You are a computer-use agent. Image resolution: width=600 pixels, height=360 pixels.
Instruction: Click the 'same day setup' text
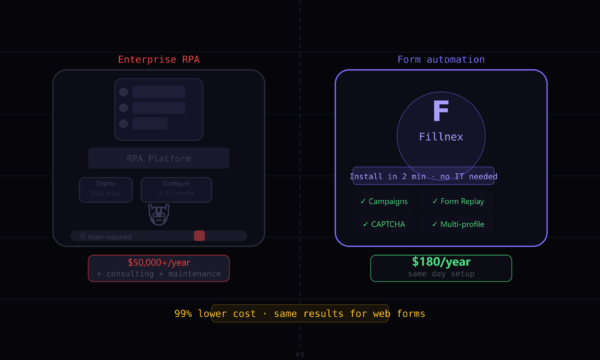click(441, 274)
